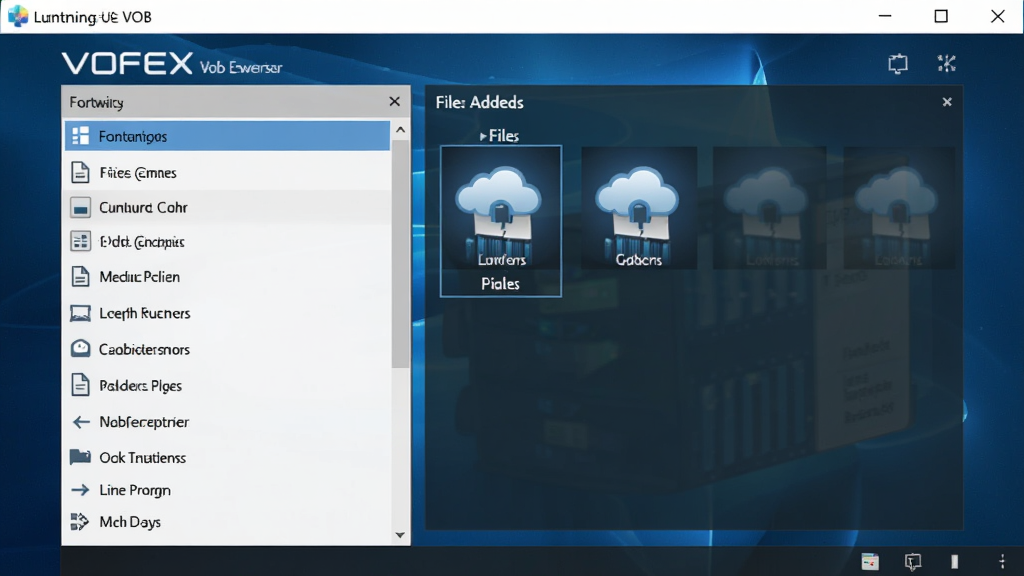The image size is (1024, 576).
Task: Select the Mch Days icon
Action: click(x=80, y=522)
